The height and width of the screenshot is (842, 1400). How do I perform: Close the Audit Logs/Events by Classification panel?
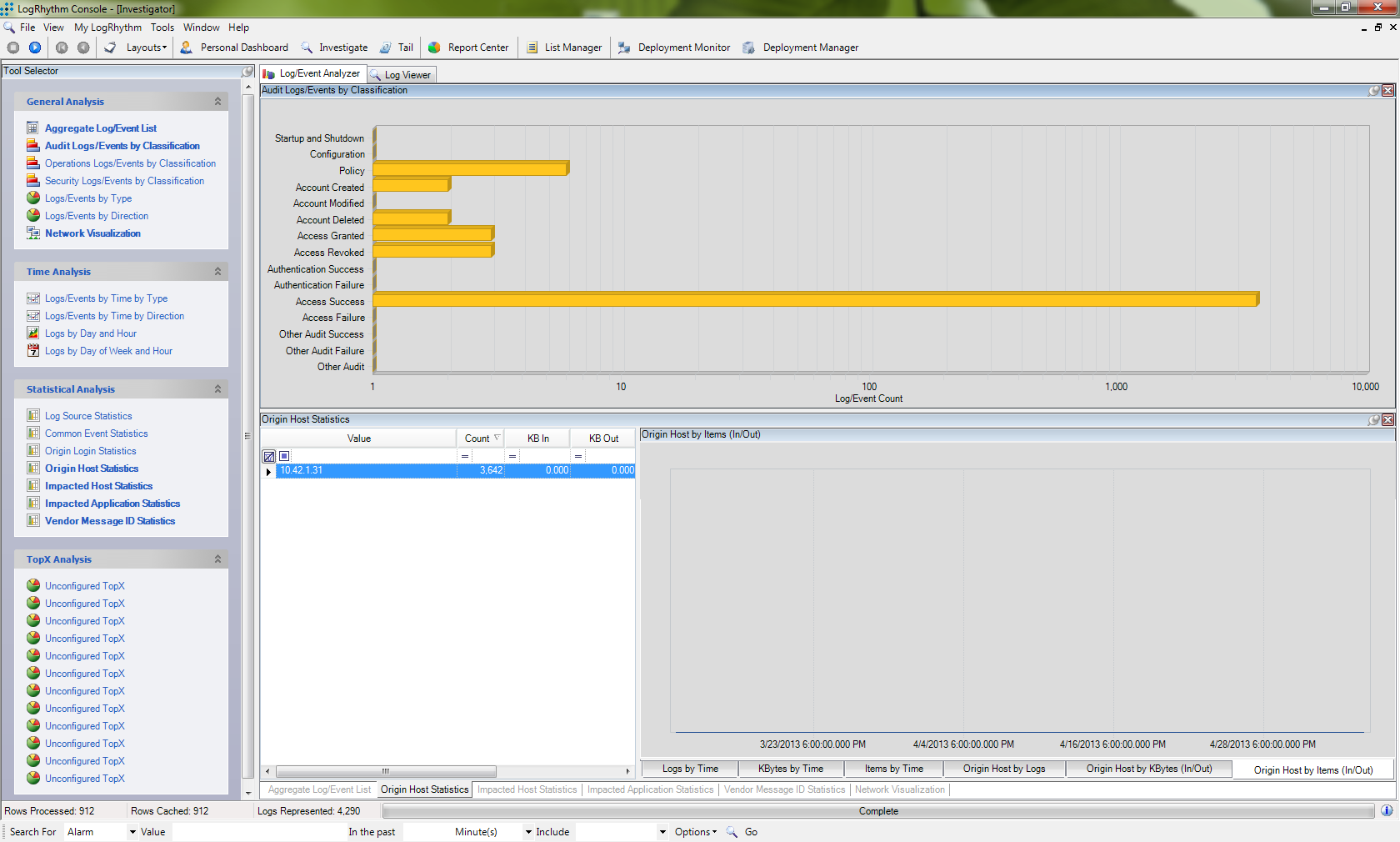[1388, 90]
